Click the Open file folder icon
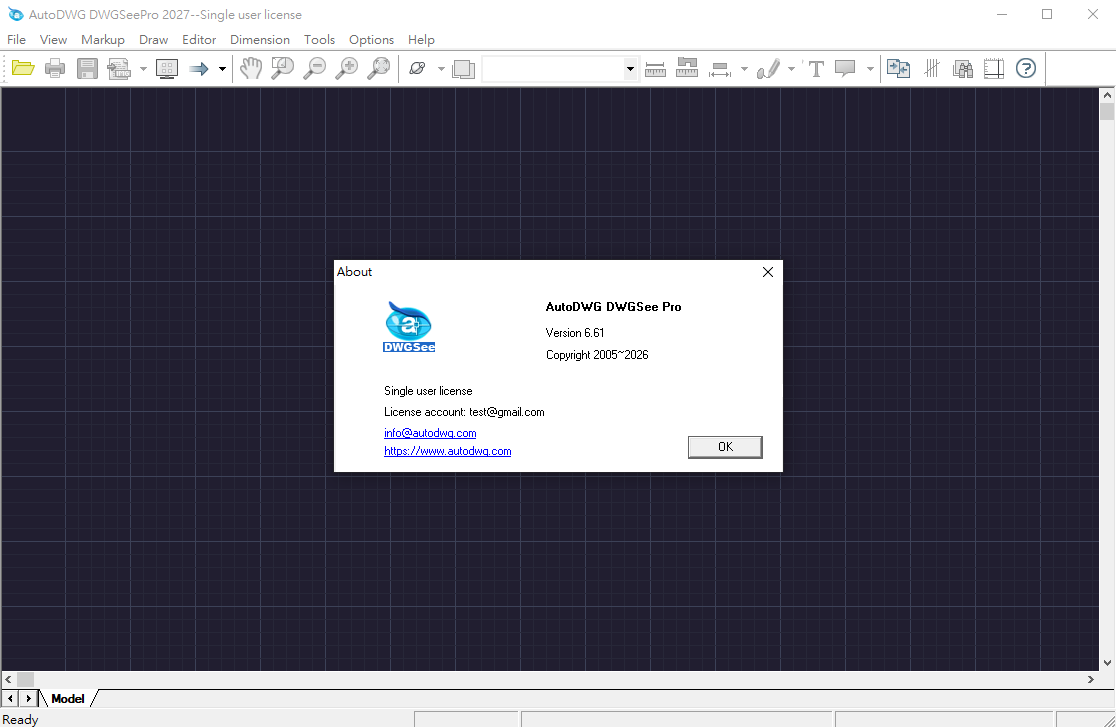Viewport: 1116px width, 727px height. coord(23,69)
